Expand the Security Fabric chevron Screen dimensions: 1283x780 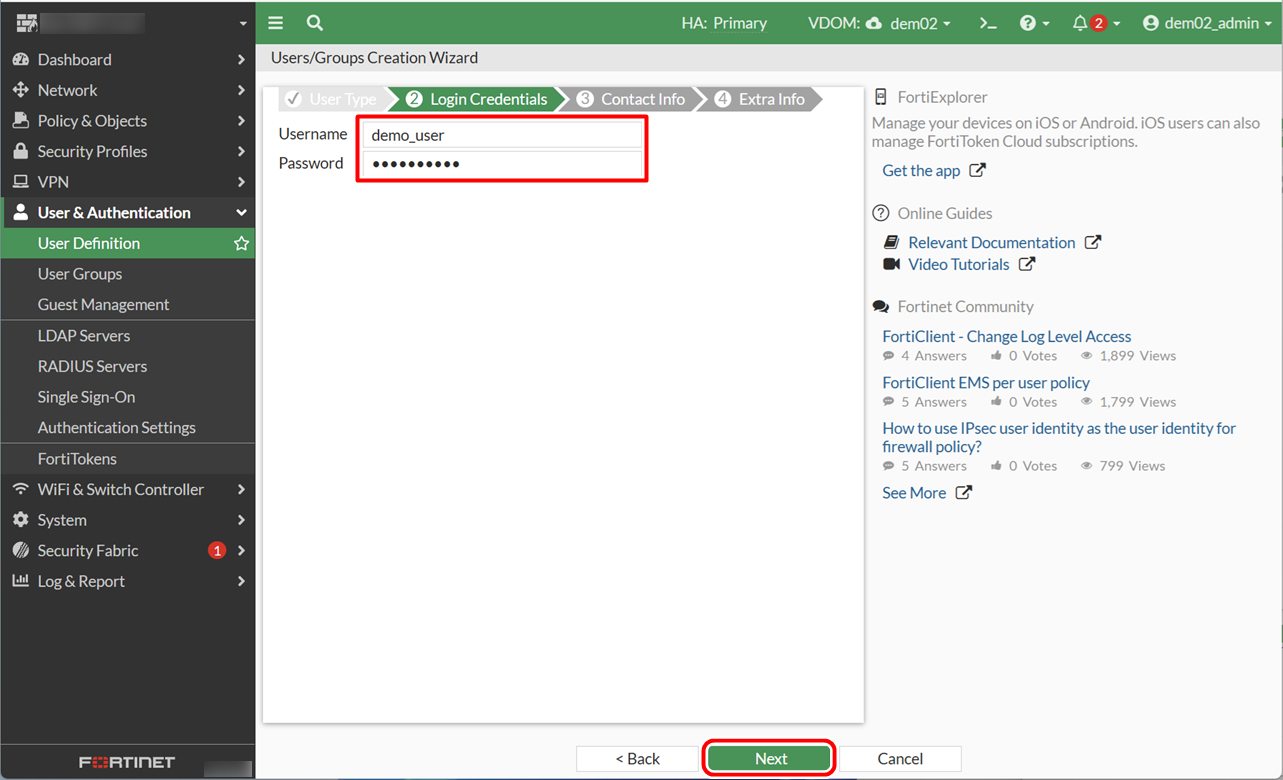pyautogui.click(x=241, y=551)
